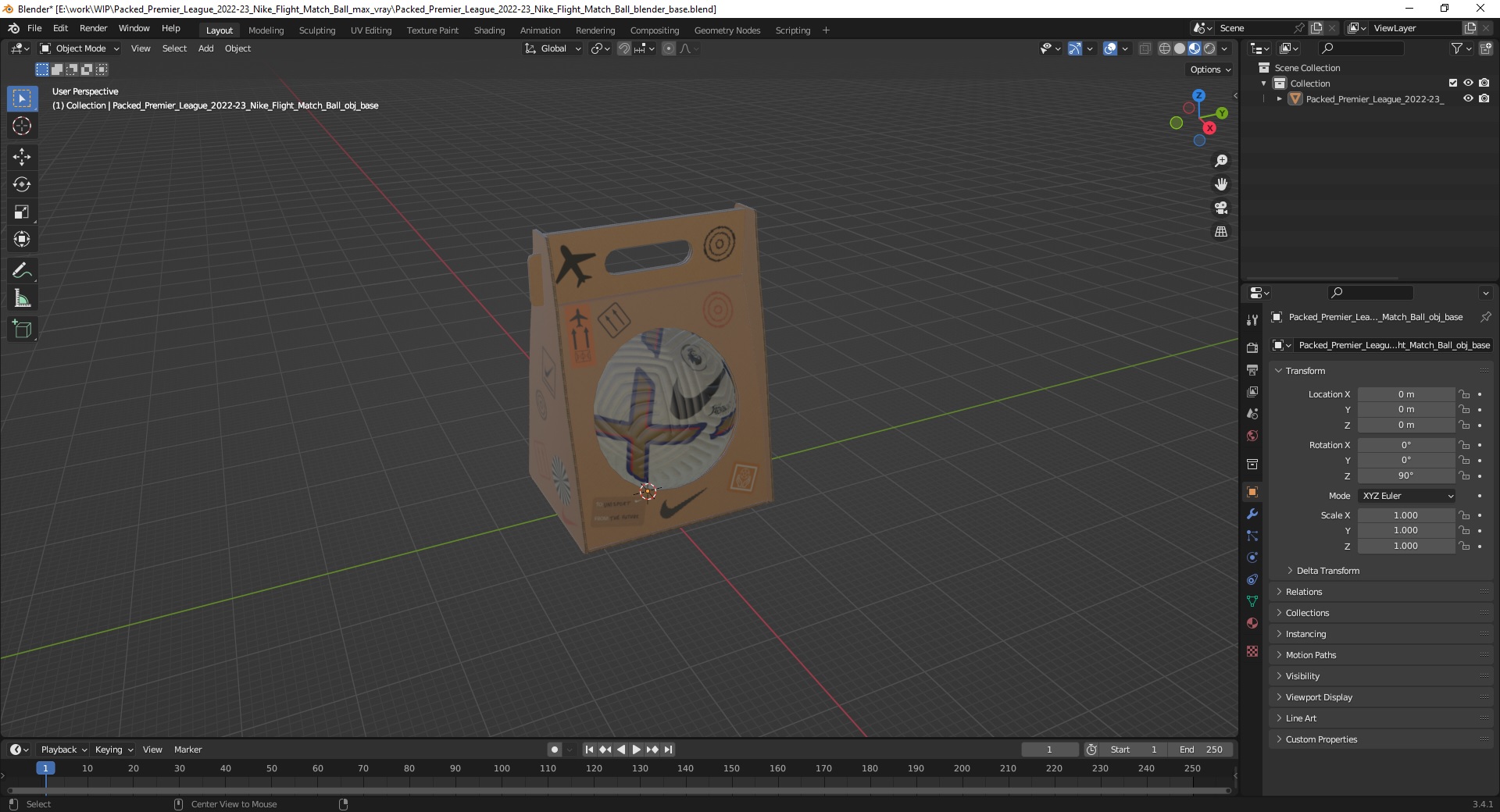Click Marker in timeline header

click(187, 750)
